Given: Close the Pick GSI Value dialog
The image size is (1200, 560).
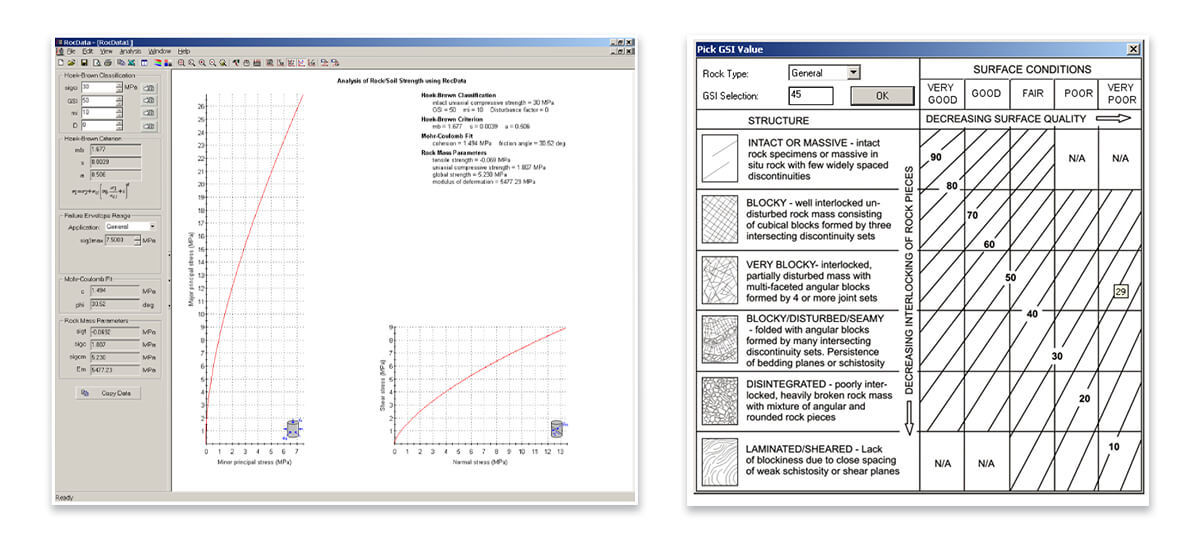Looking at the screenshot, I should (1132, 48).
